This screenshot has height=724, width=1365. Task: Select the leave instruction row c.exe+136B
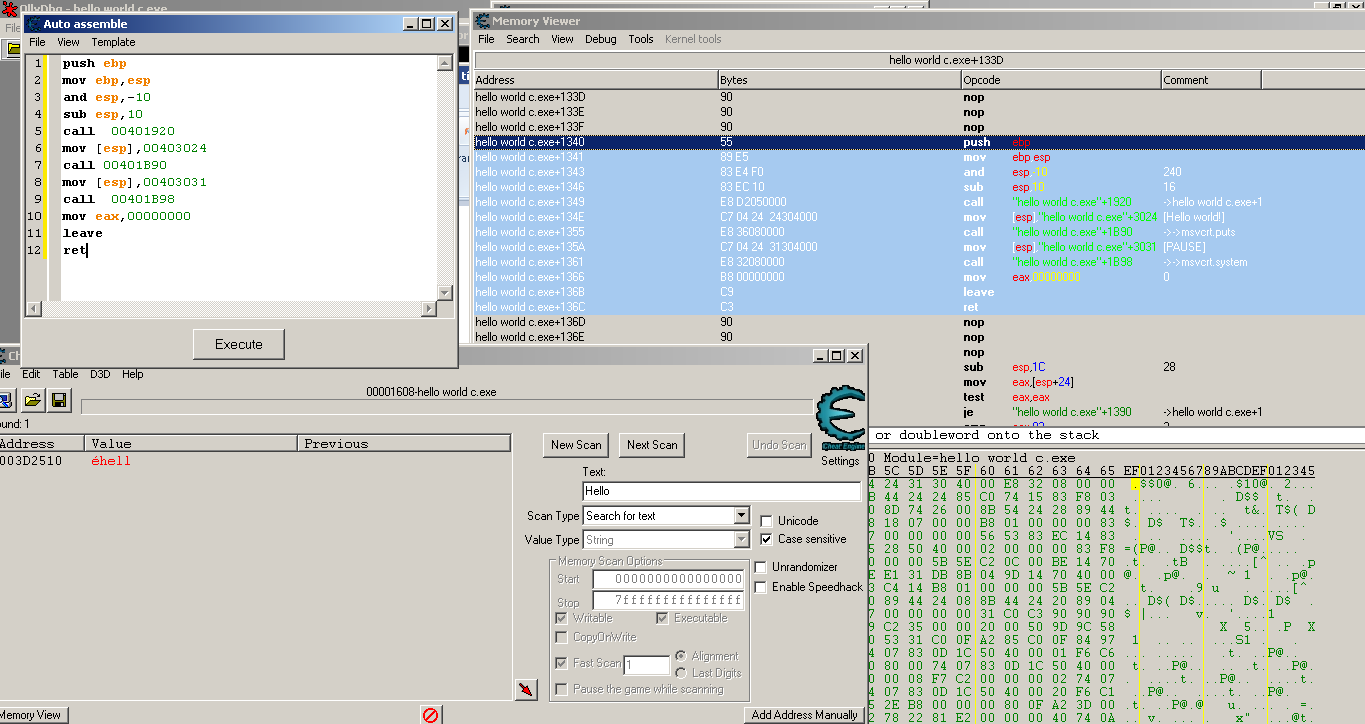[918, 292]
